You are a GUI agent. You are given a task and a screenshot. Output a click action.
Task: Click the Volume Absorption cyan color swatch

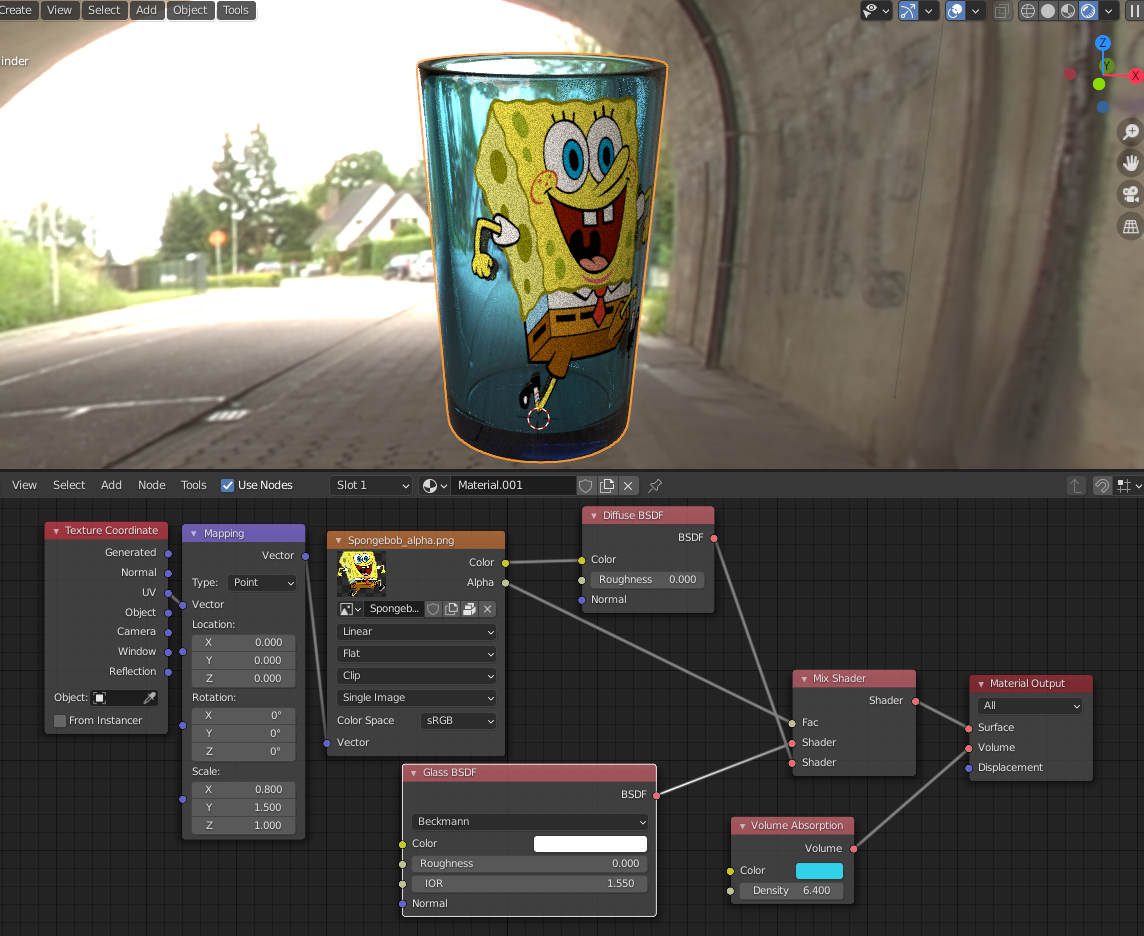pyautogui.click(x=819, y=870)
